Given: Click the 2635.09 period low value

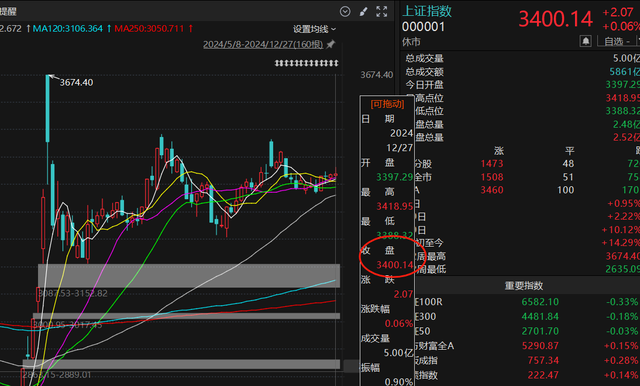Looking at the screenshot, I should click(622, 269).
